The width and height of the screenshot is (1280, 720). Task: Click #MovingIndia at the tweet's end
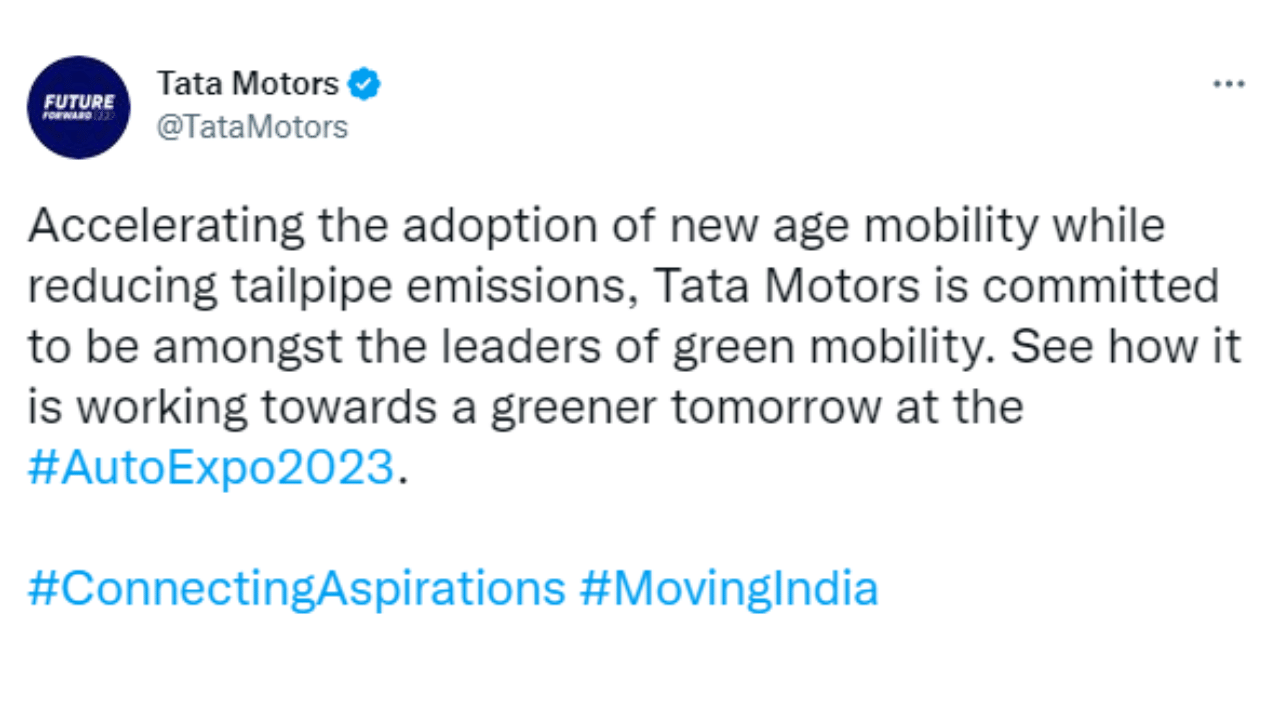point(728,588)
